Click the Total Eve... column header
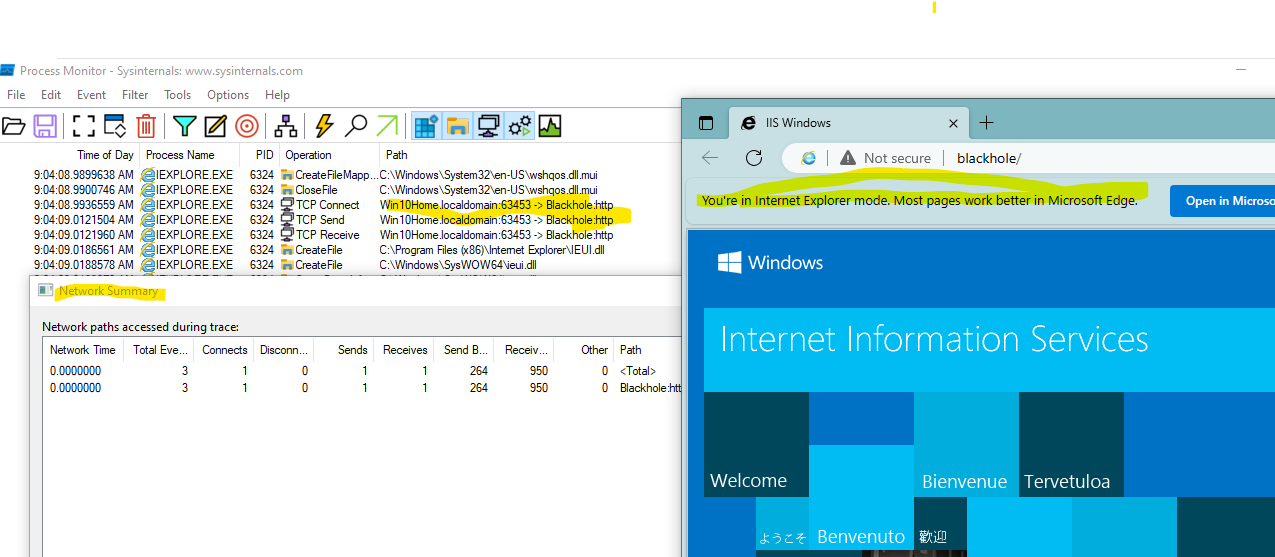This screenshot has height=557, width=1275. pos(158,350)
